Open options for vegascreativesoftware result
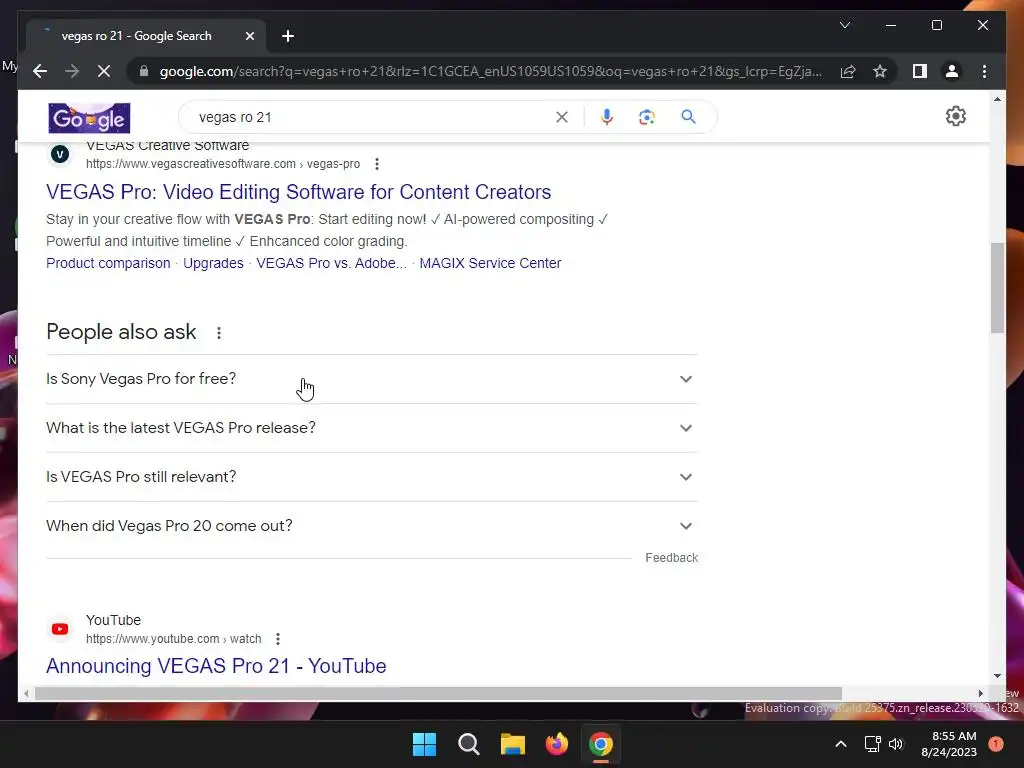The image size is (1024, 768). click(x=377, y=164)
